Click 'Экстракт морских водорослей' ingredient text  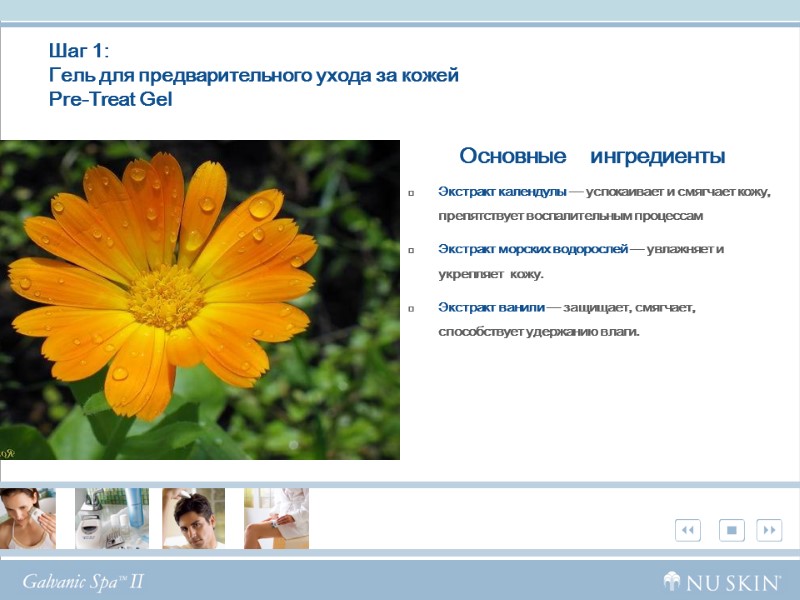pyautogui.click(x=533, y=249)
